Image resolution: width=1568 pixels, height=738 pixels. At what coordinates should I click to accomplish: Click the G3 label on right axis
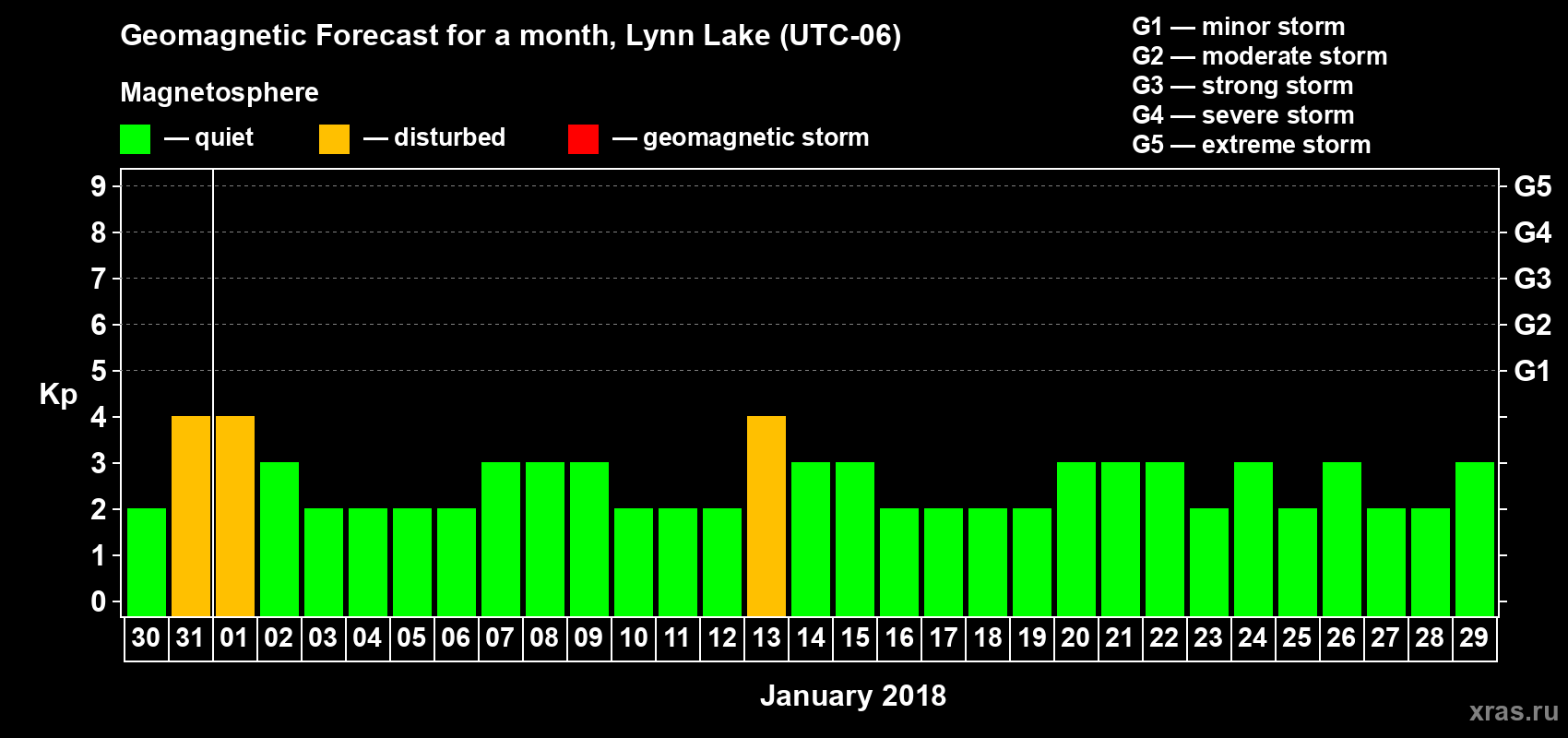point(1533,279)
